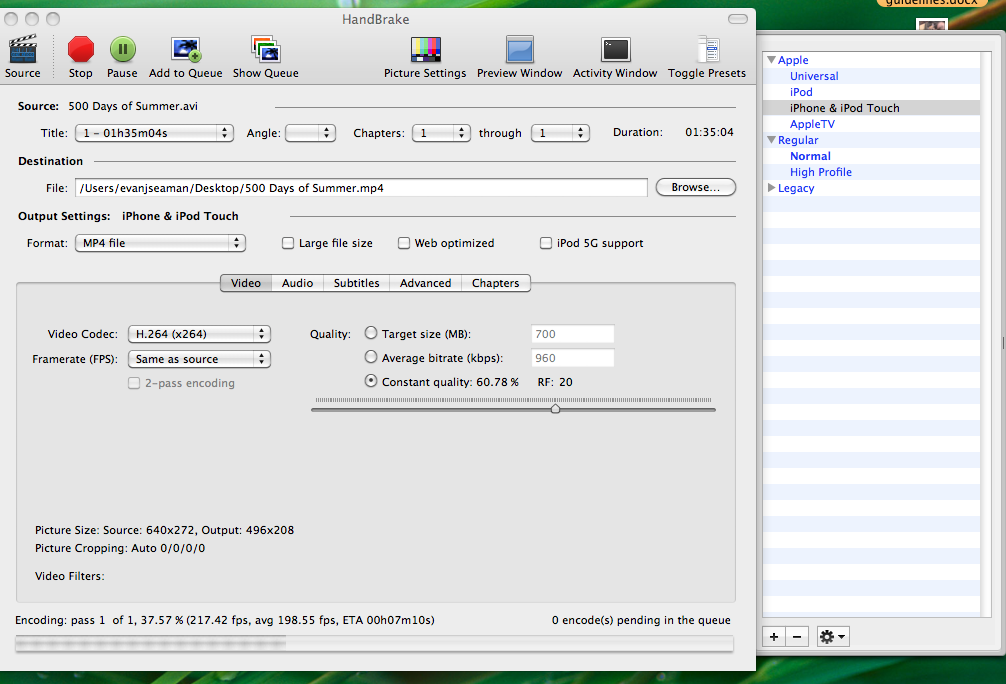The width and height of the screenshot is (1006, 684).
Task: Remove the selected preset with the minus button
Action: coord(797,637)
